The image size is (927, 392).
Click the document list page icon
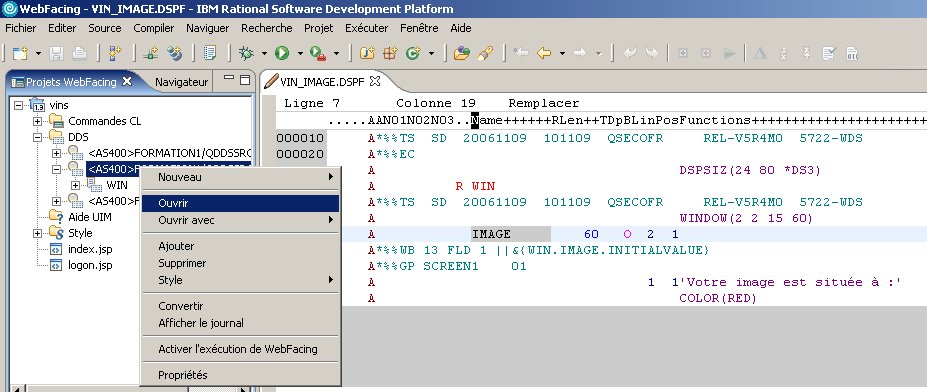coord(209,53)
